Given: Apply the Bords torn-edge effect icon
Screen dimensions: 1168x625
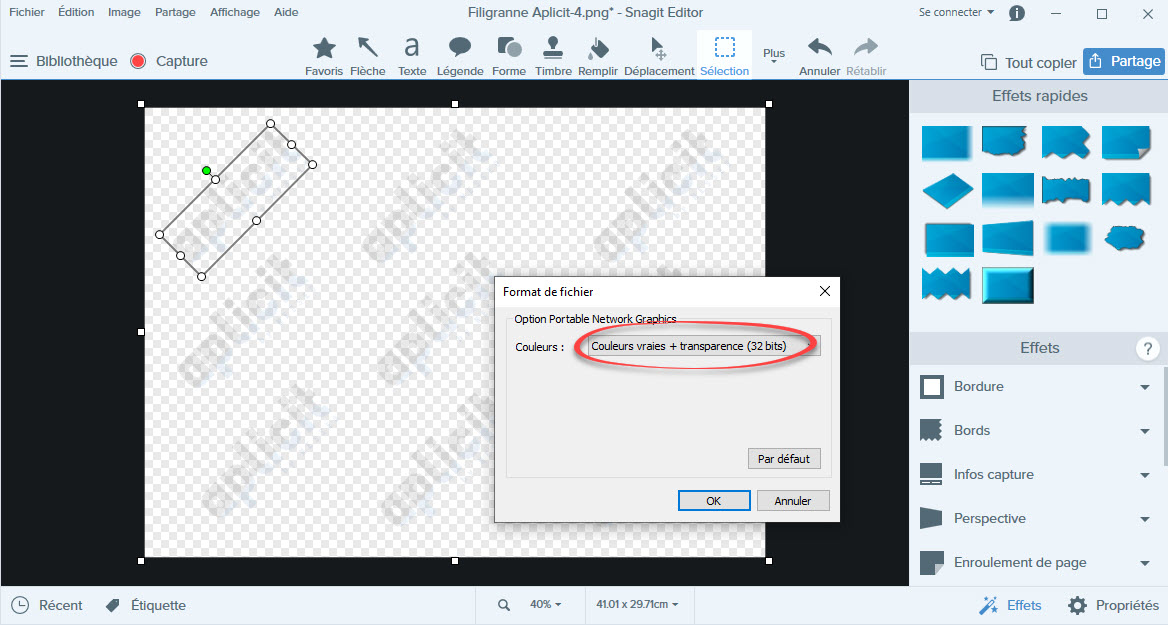Looking at the screenshot, I should point(931,431).
